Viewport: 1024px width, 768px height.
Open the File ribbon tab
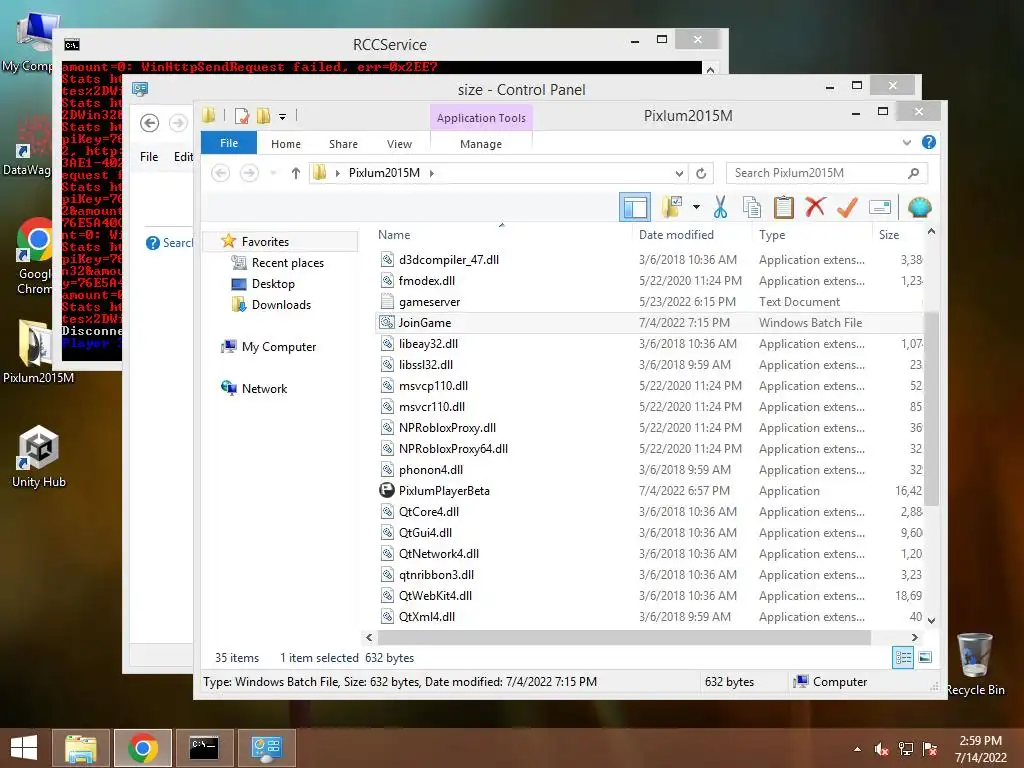[229, 143]
